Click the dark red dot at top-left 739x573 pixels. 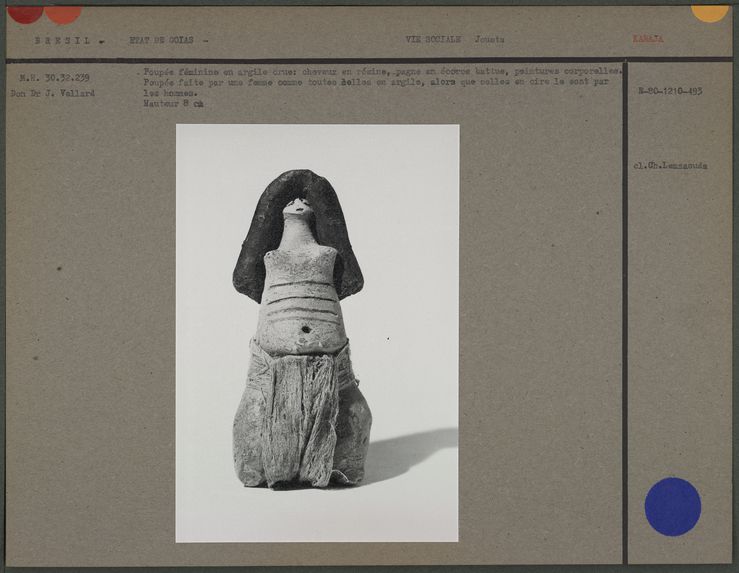[x=25, y=12]
